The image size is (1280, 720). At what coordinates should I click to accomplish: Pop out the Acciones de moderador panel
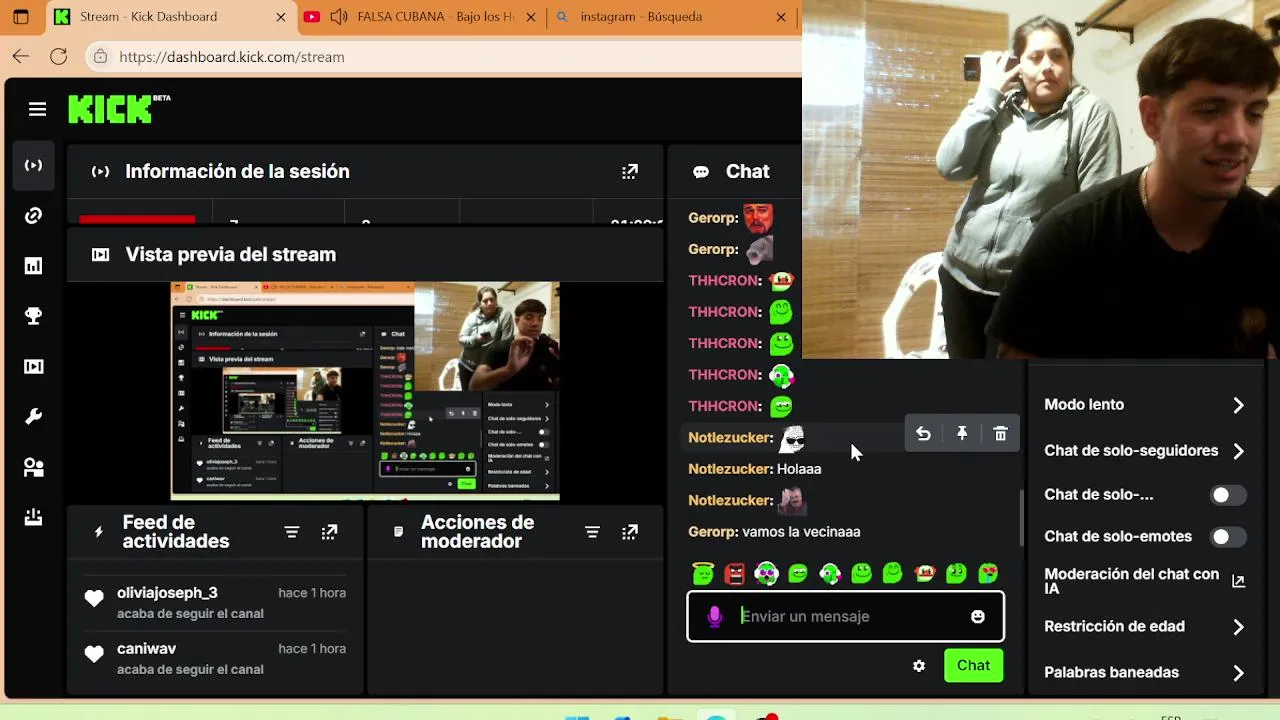click(630, 532)
